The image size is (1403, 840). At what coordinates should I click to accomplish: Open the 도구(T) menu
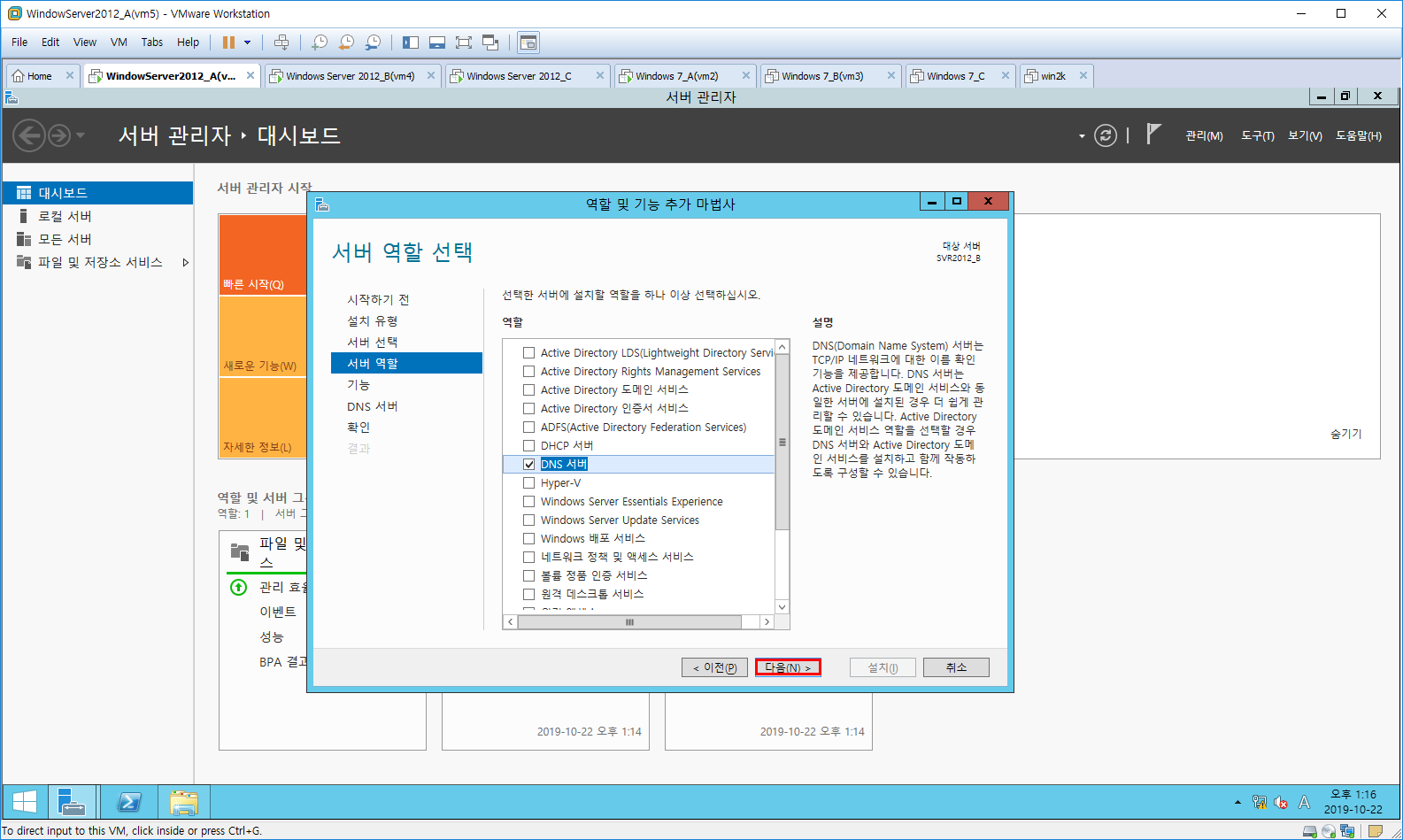1257,135
